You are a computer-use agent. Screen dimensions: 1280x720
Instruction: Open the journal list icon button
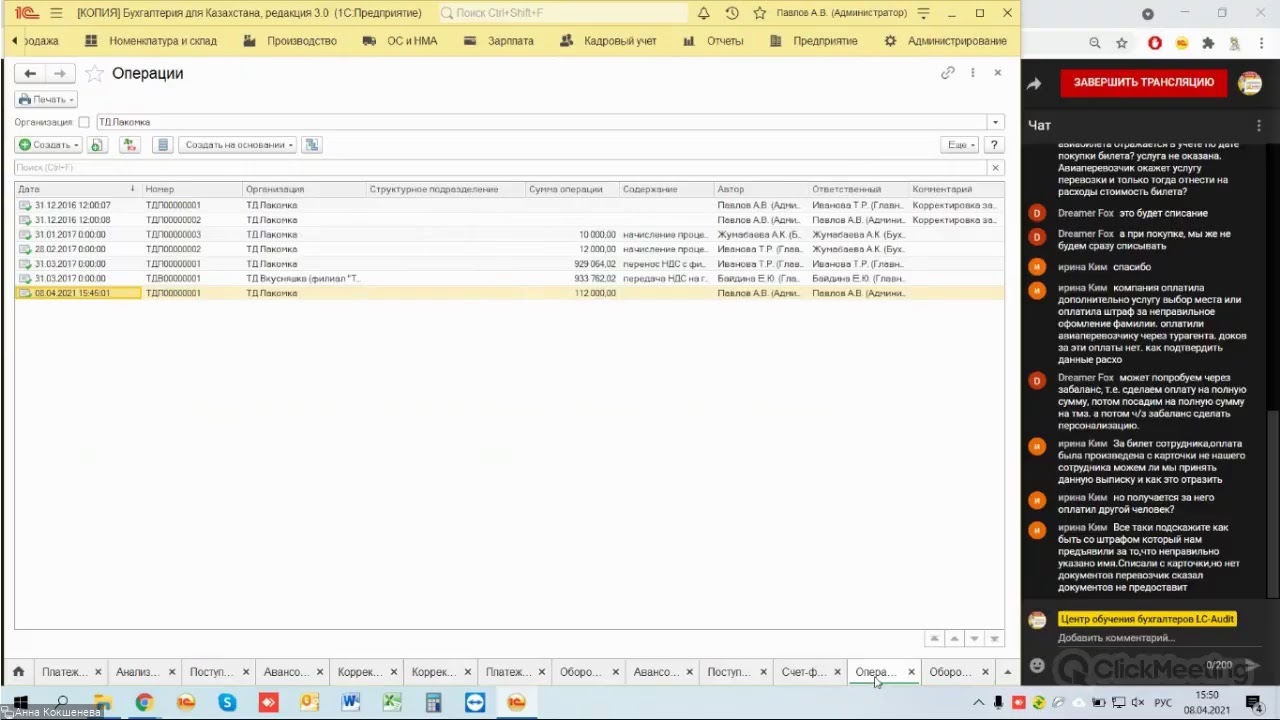[163, 145]
